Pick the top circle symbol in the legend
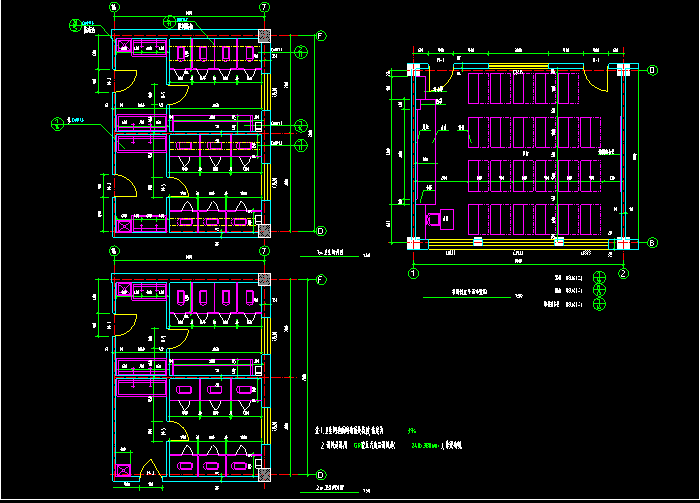Image resolution: width=700 pixels, height=503 pixels. (x=600, y=277)
